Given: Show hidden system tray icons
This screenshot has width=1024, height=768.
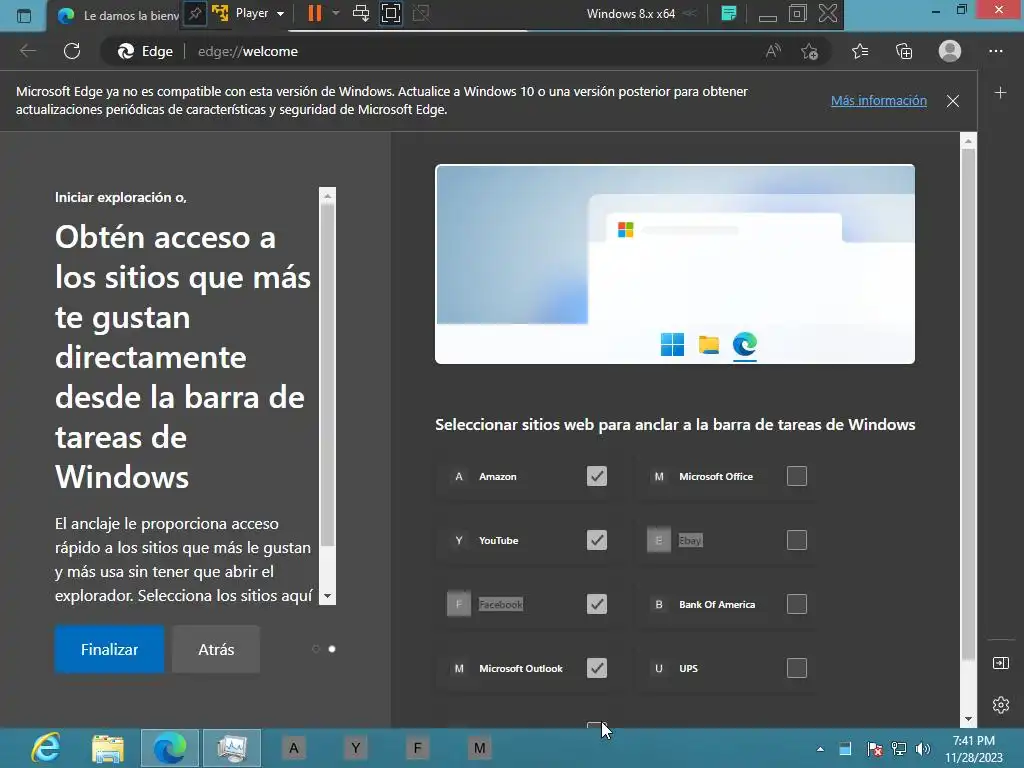Looking at the screenshot, I should (x=820, y=749).
